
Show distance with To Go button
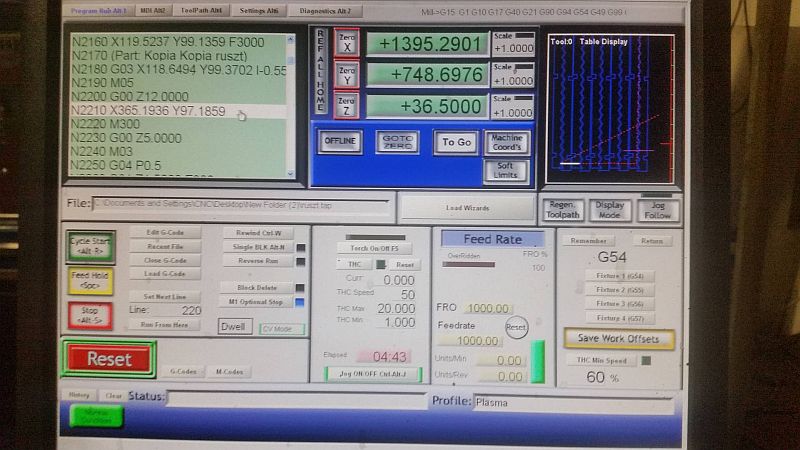pos(456,142)
